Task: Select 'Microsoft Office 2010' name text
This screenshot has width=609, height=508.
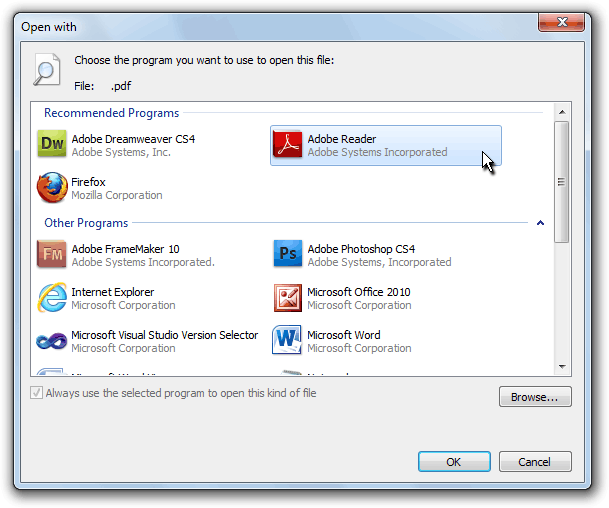Action: tap(359, 292)
